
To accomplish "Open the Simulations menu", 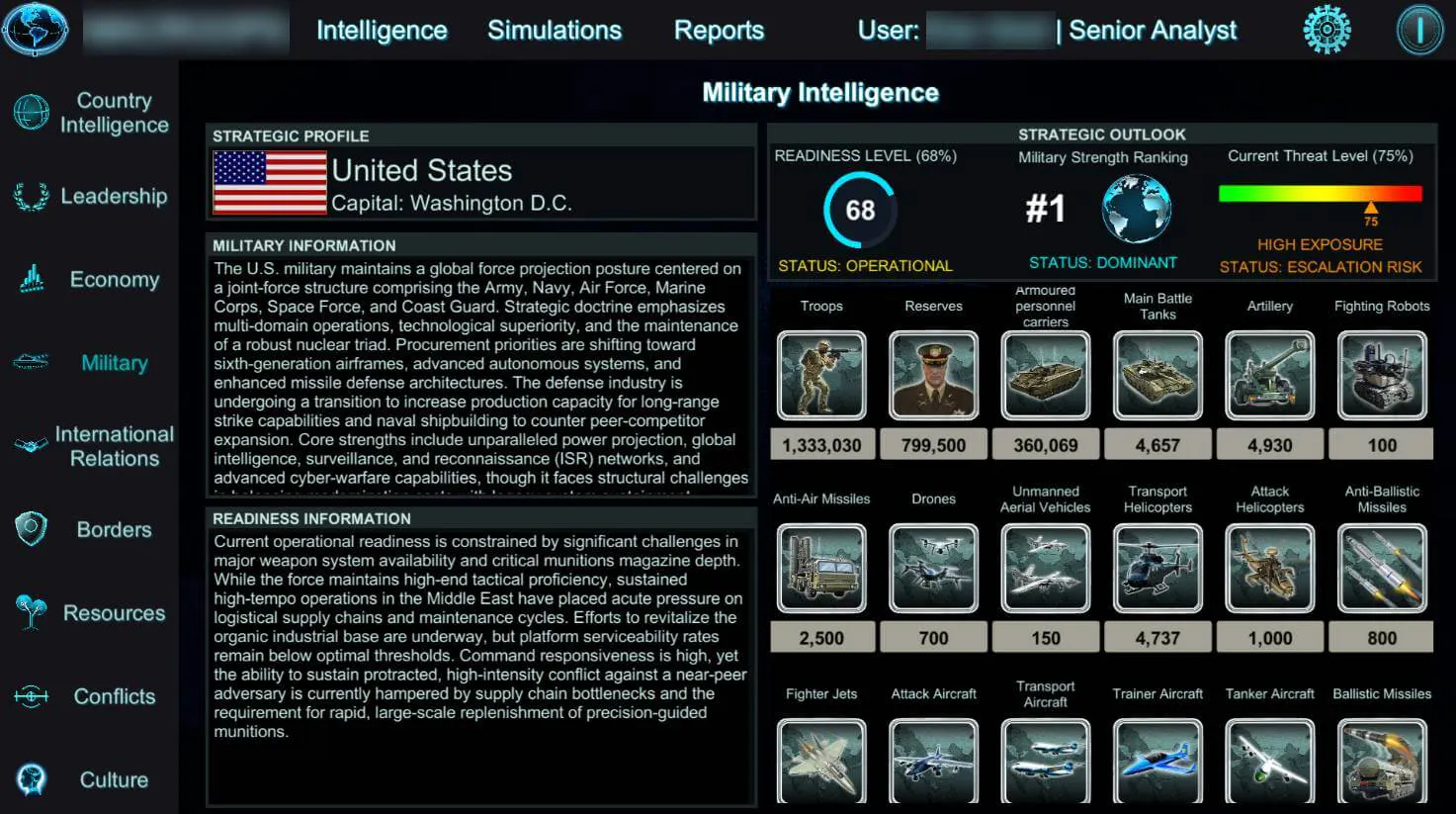I will pyautogui.click(x=555, y=31).
